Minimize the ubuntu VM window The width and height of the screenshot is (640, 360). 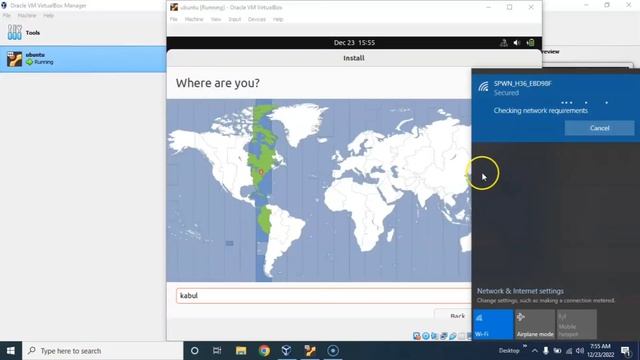tap(489, 7)
